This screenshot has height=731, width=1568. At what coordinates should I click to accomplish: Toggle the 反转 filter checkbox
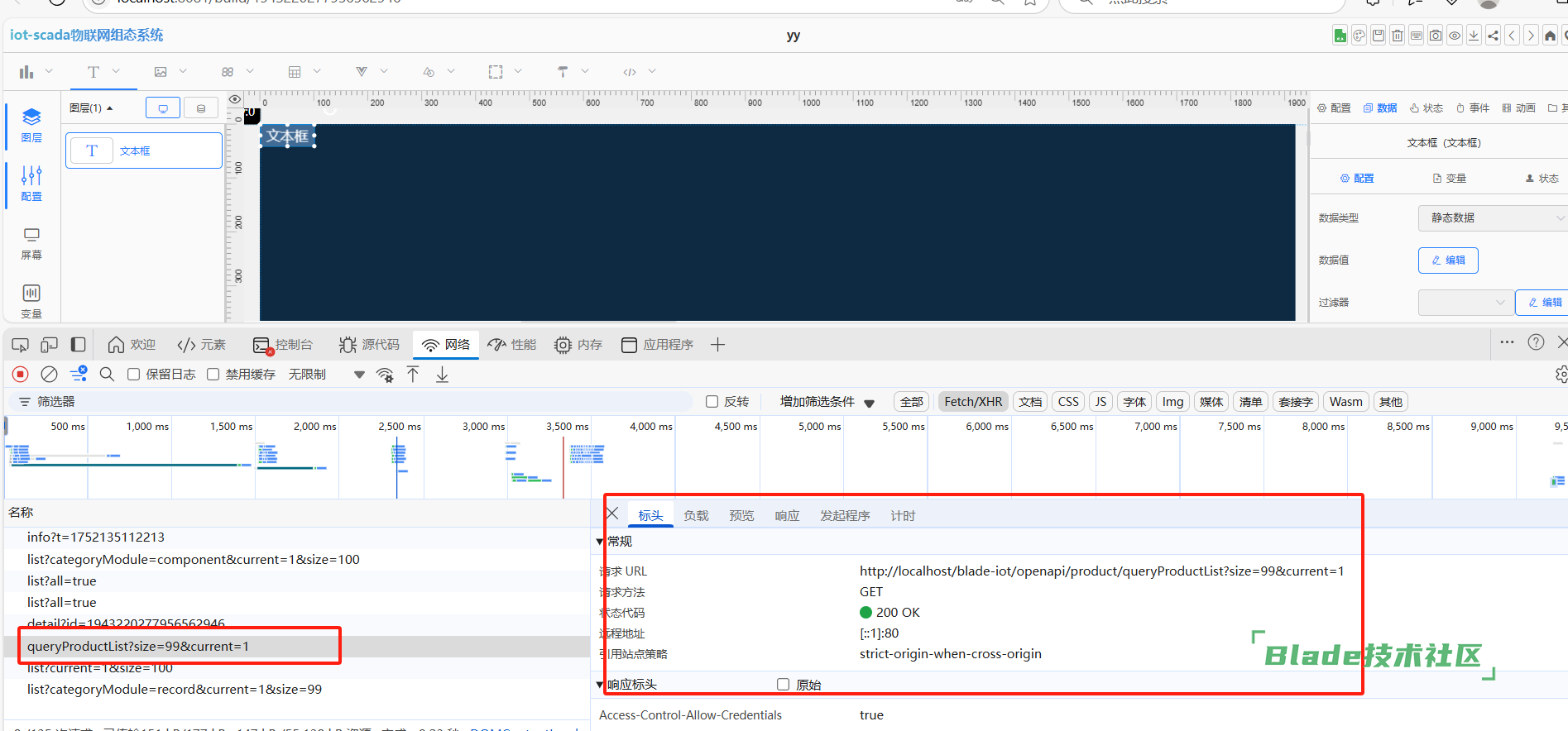click(x=712, y=402)
